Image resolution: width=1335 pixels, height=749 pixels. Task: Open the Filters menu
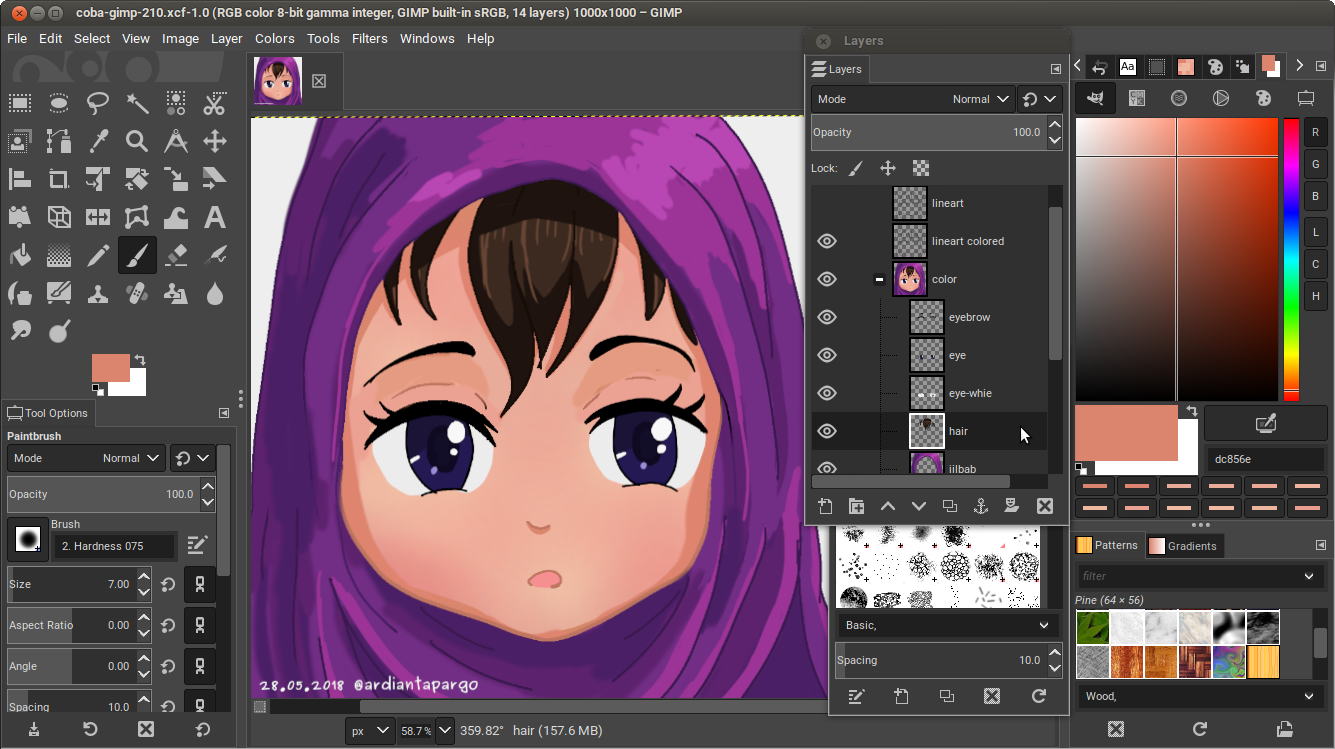pos(369,38)
